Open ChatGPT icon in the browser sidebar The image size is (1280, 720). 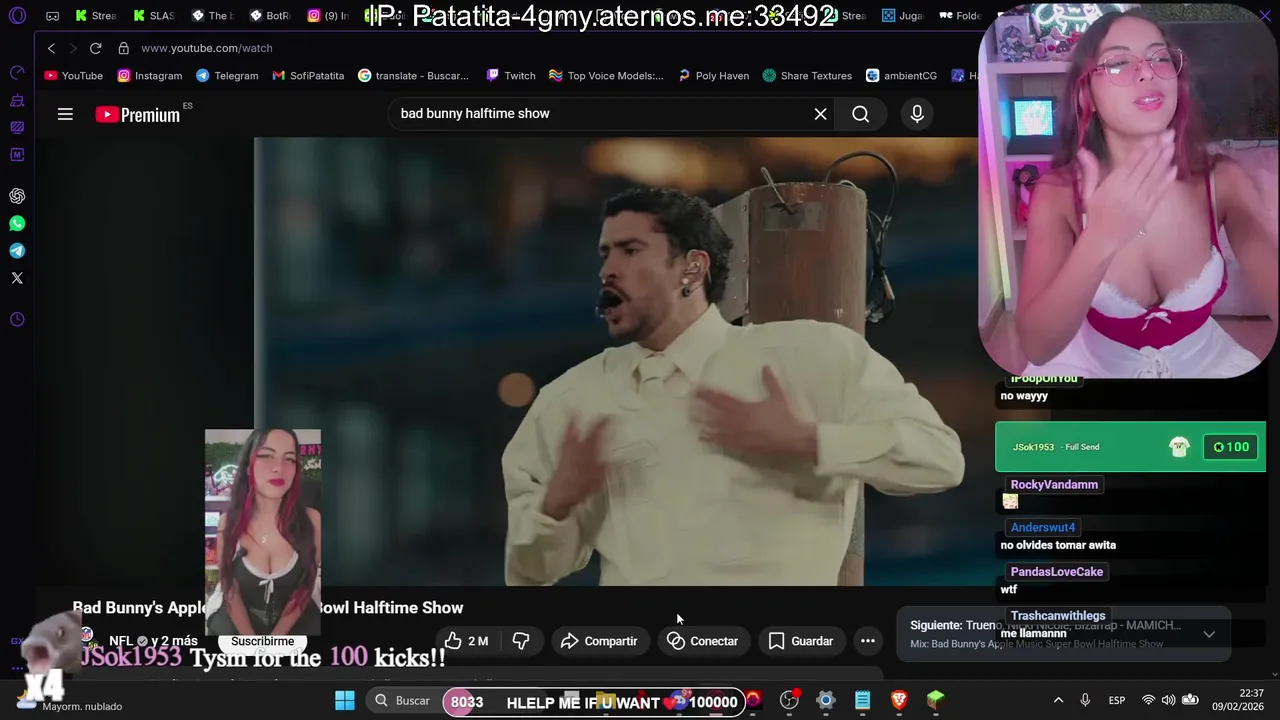pos(17,196)
